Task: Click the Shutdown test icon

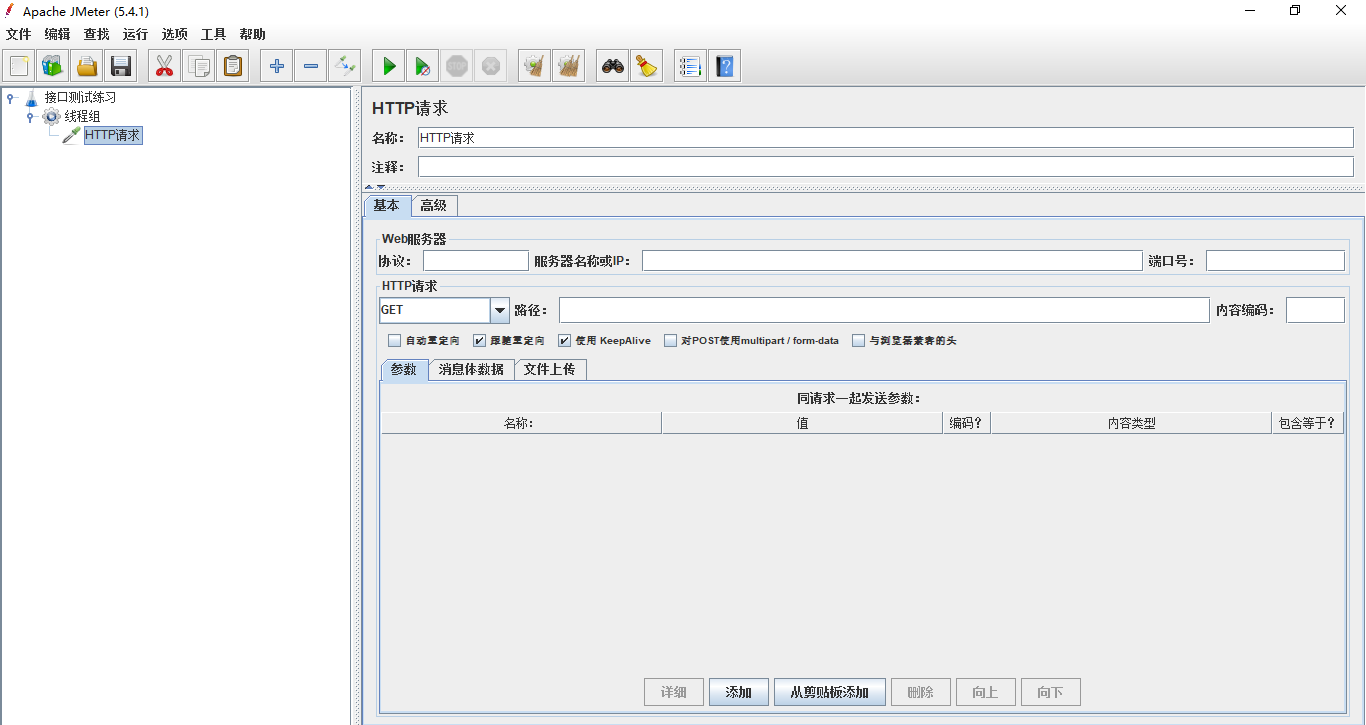Action: [491, 66]
